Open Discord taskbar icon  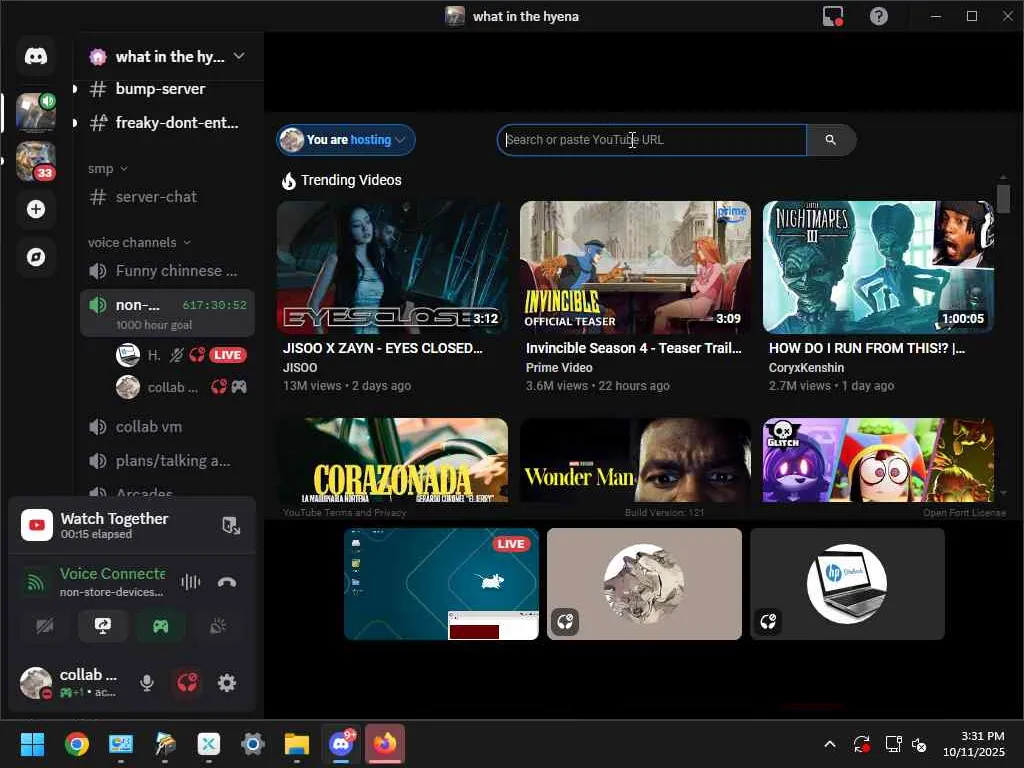click(341, 744)
